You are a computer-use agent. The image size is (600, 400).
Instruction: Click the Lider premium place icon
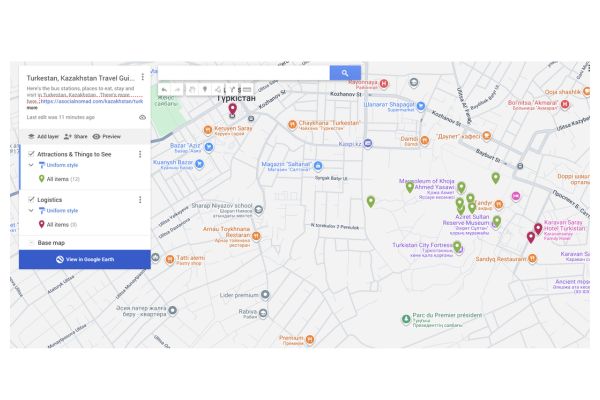[265, 295]
